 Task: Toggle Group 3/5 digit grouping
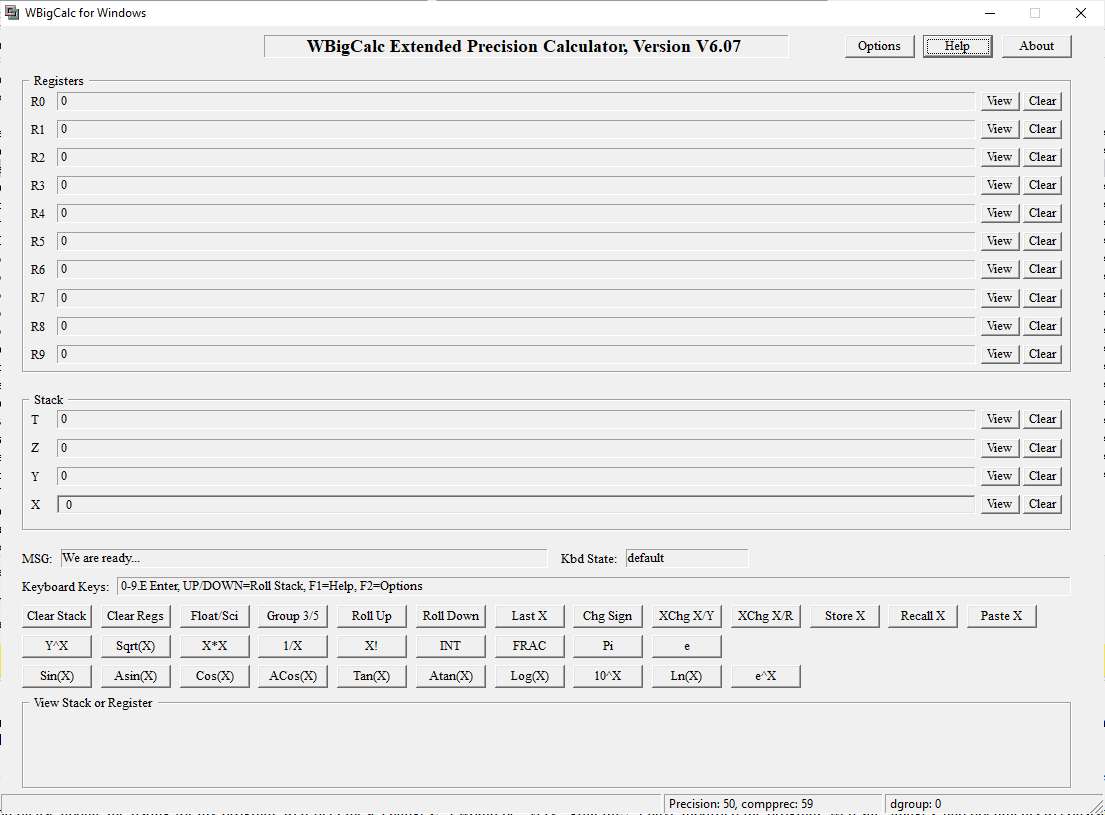click(292, 616)
